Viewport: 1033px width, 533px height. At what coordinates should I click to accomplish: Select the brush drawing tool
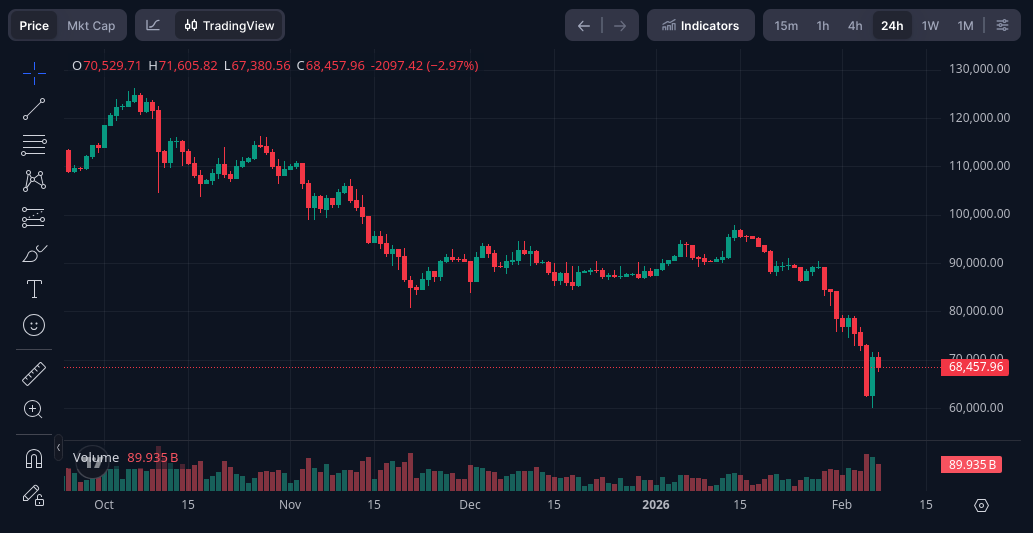tap(34, 253)
